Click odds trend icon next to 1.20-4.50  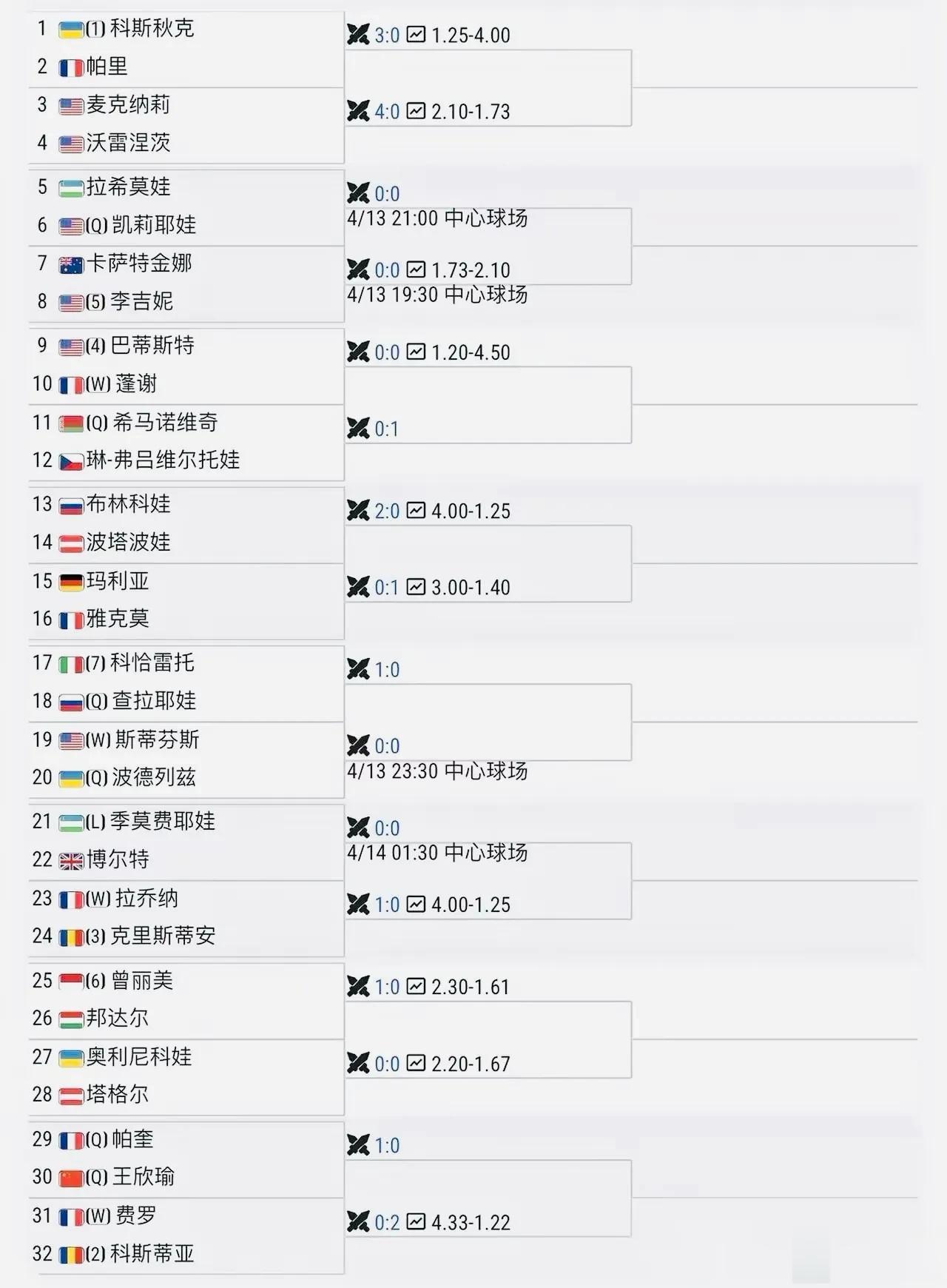pyautogui.click(x=417, y=352)
